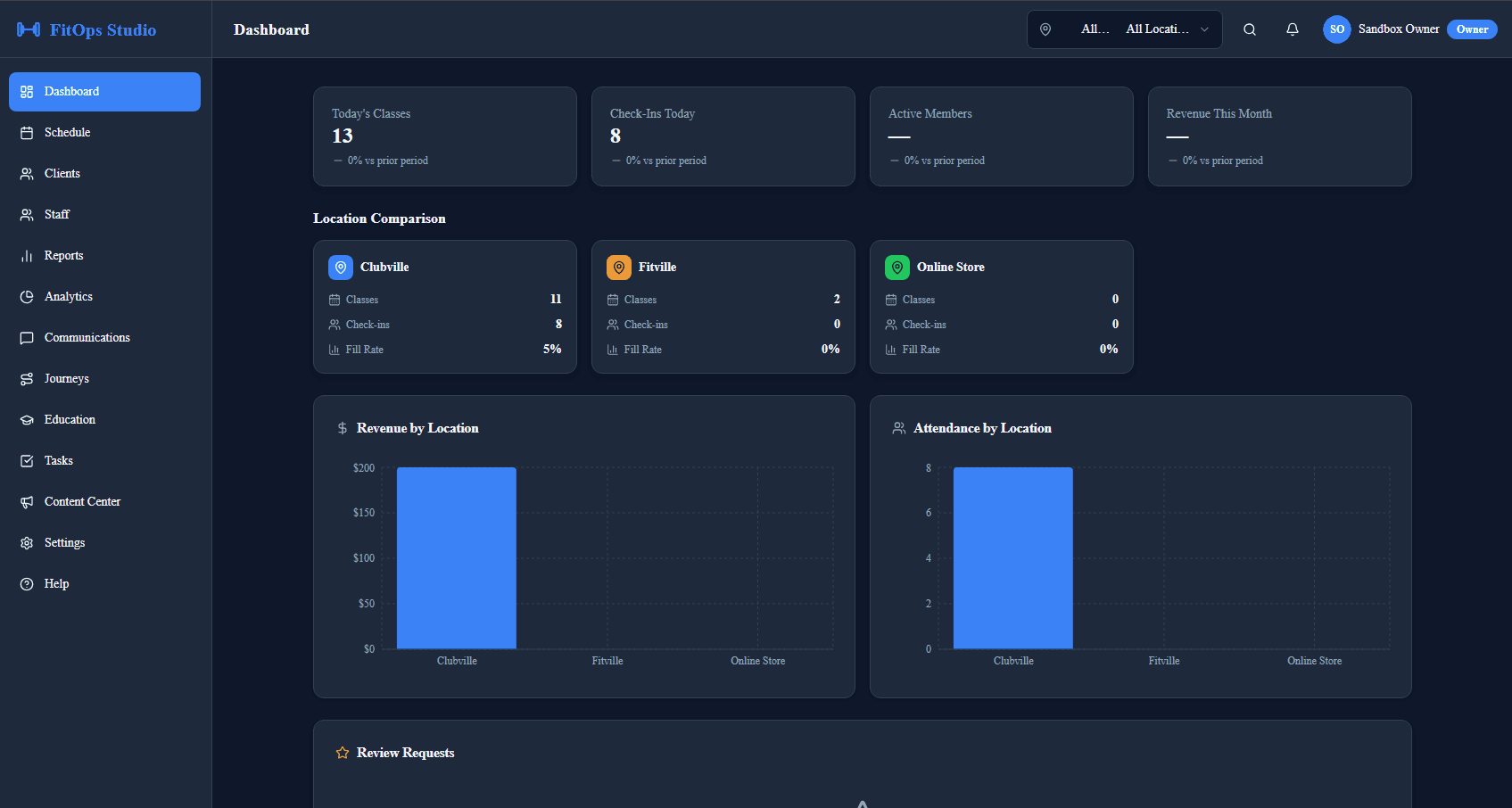
Task: Click the Fitville location pin icon
Action: pos(618,267)
